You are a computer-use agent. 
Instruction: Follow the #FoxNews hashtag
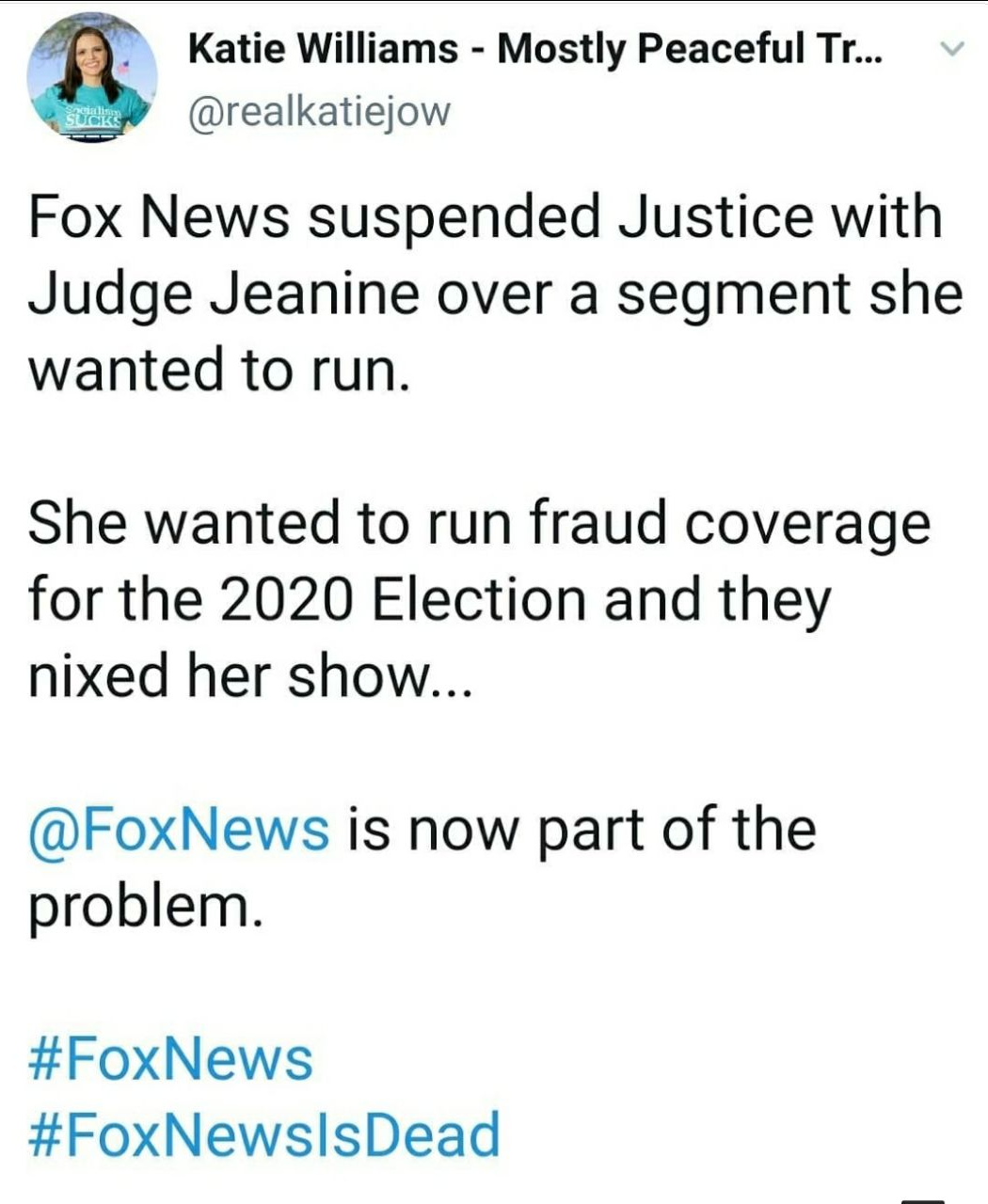pyautogui.click(x=170, y=1058)
